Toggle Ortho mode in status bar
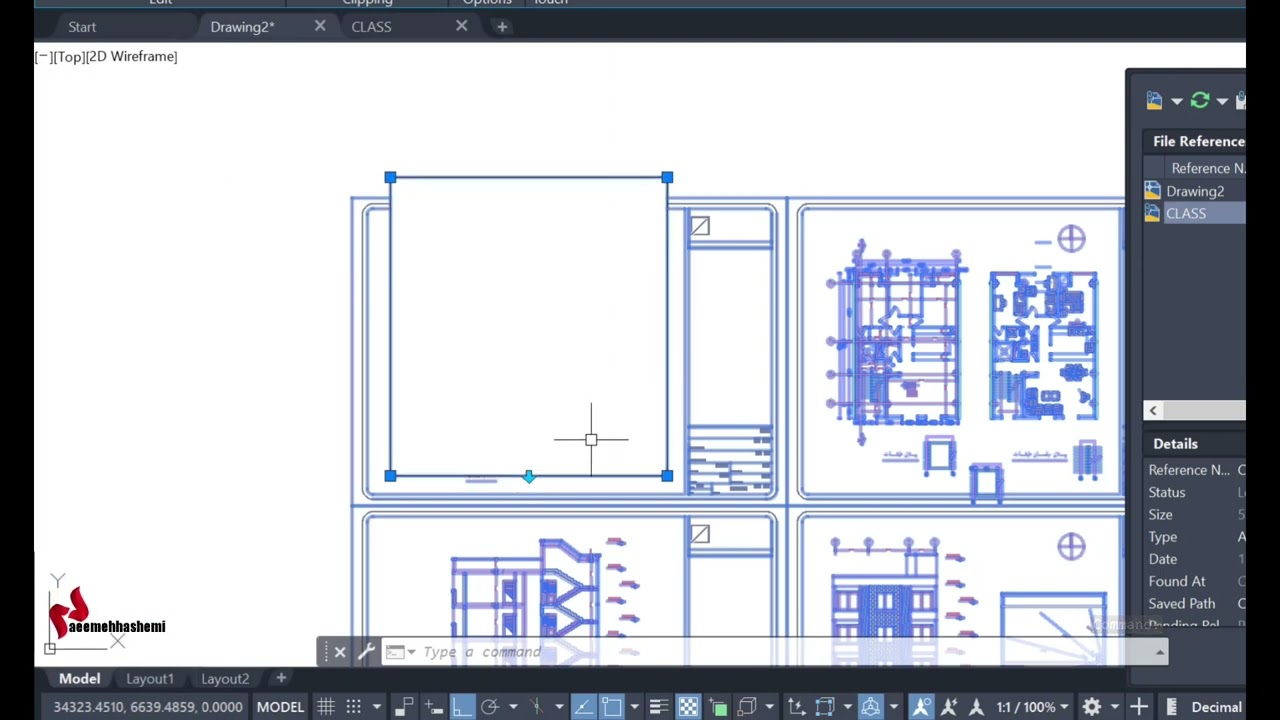 pyautogui.click(x=461, y=707)
